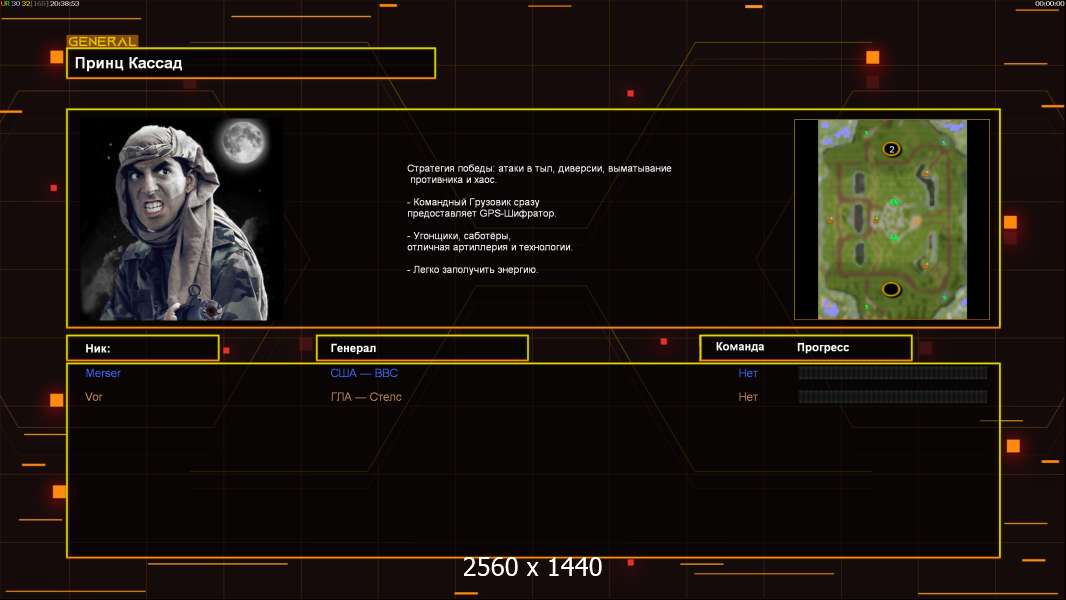This screenshot has height=600, width=1066.
Task: Click the Ник: column header
Action: (x=143, y=348)
